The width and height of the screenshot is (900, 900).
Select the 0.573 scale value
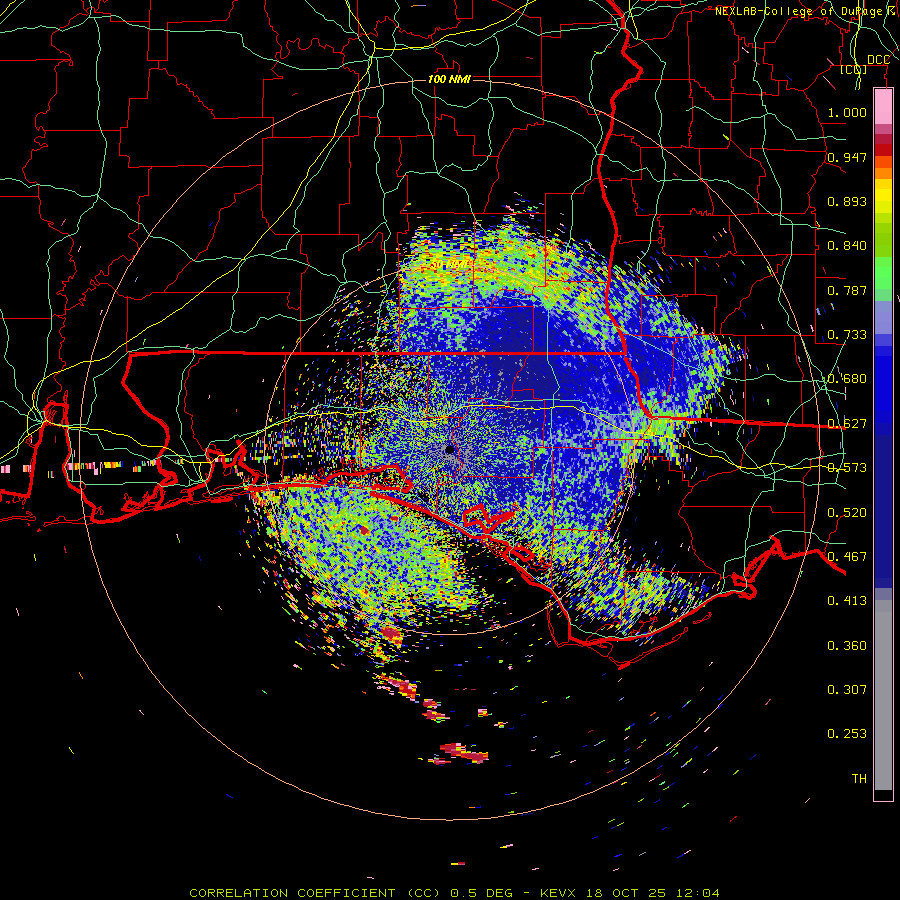tap(847, 468)
